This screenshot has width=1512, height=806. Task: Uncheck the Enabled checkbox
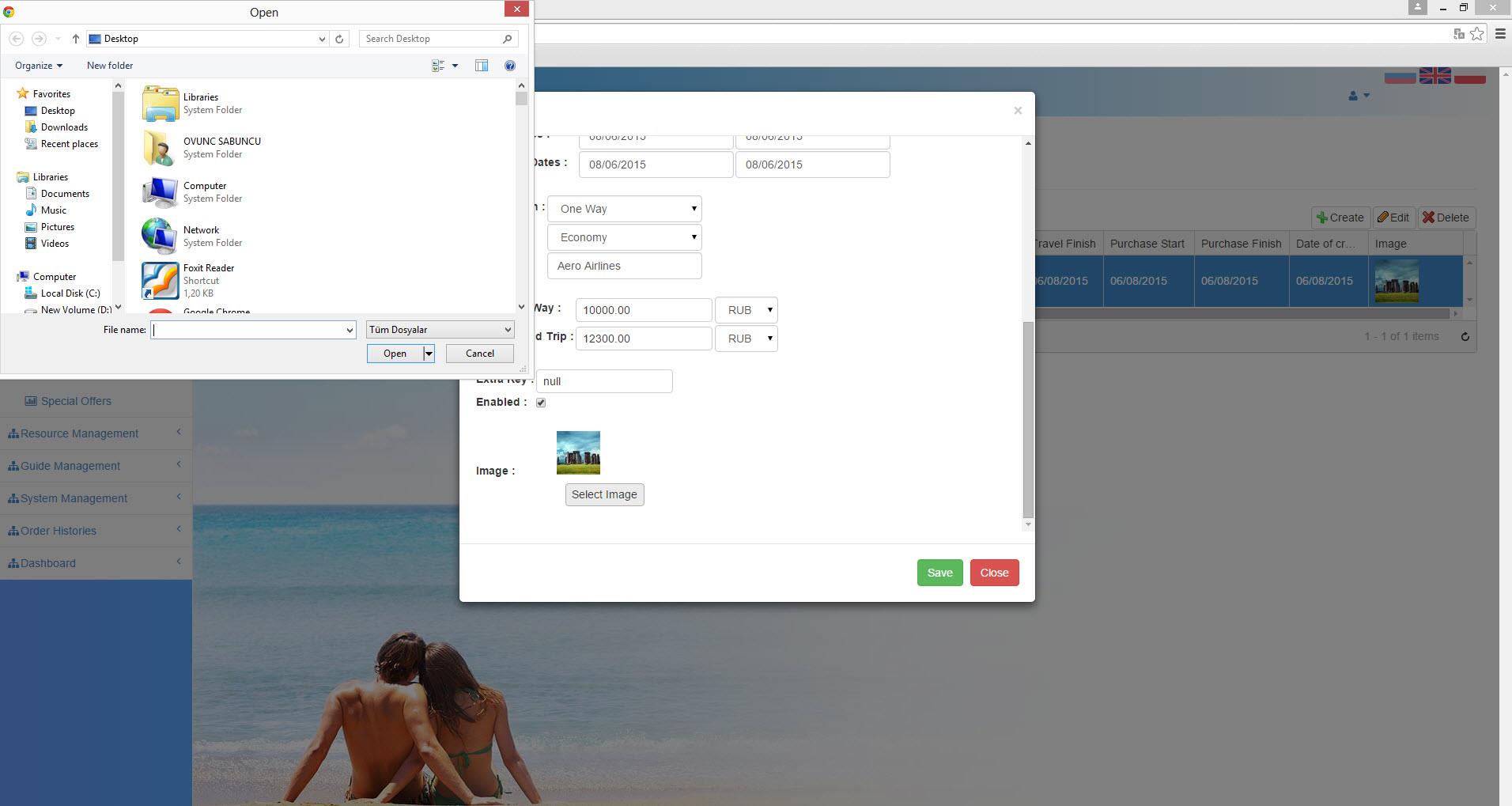click(541, 403)
